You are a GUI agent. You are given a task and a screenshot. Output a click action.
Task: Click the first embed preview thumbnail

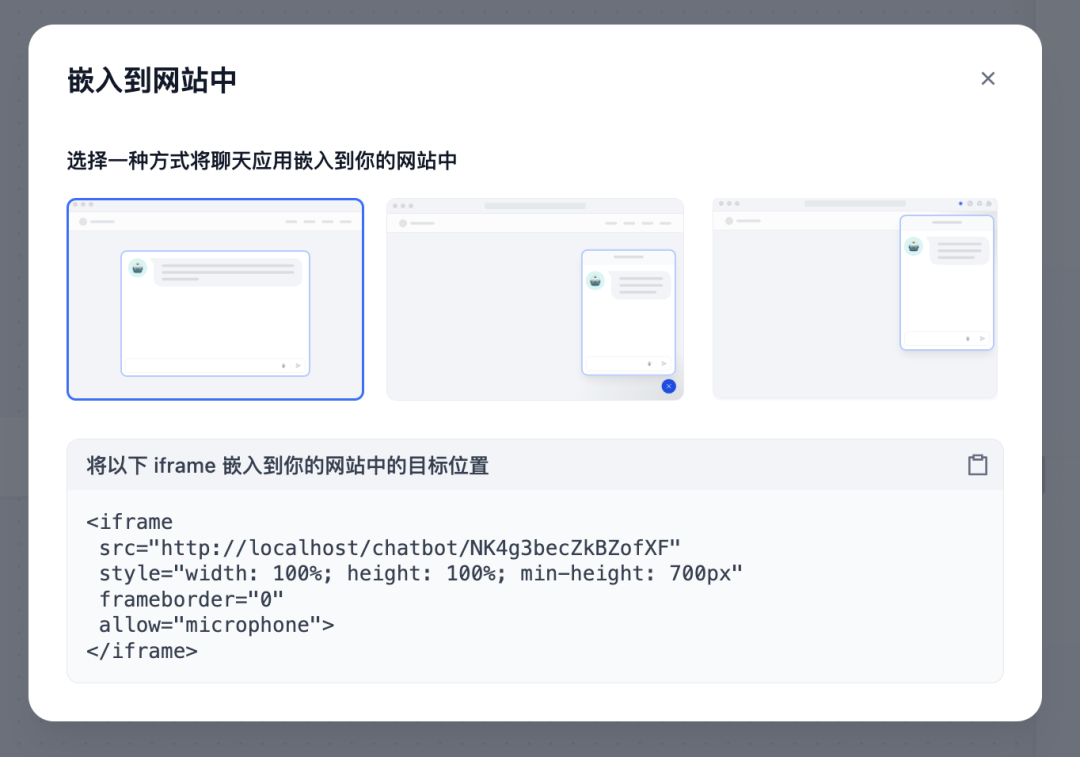pos(215,299)
